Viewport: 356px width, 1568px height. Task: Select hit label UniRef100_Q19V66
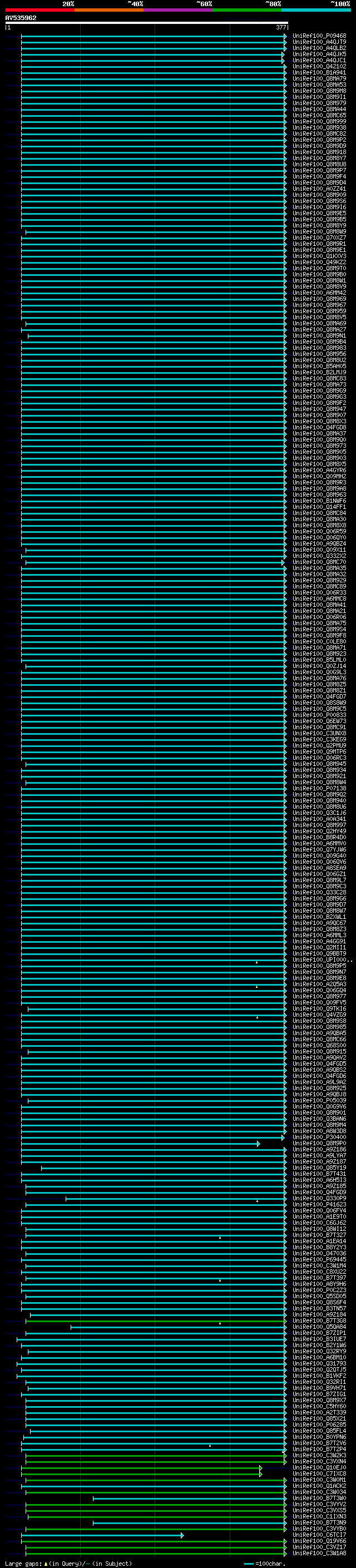(319, 1541)
